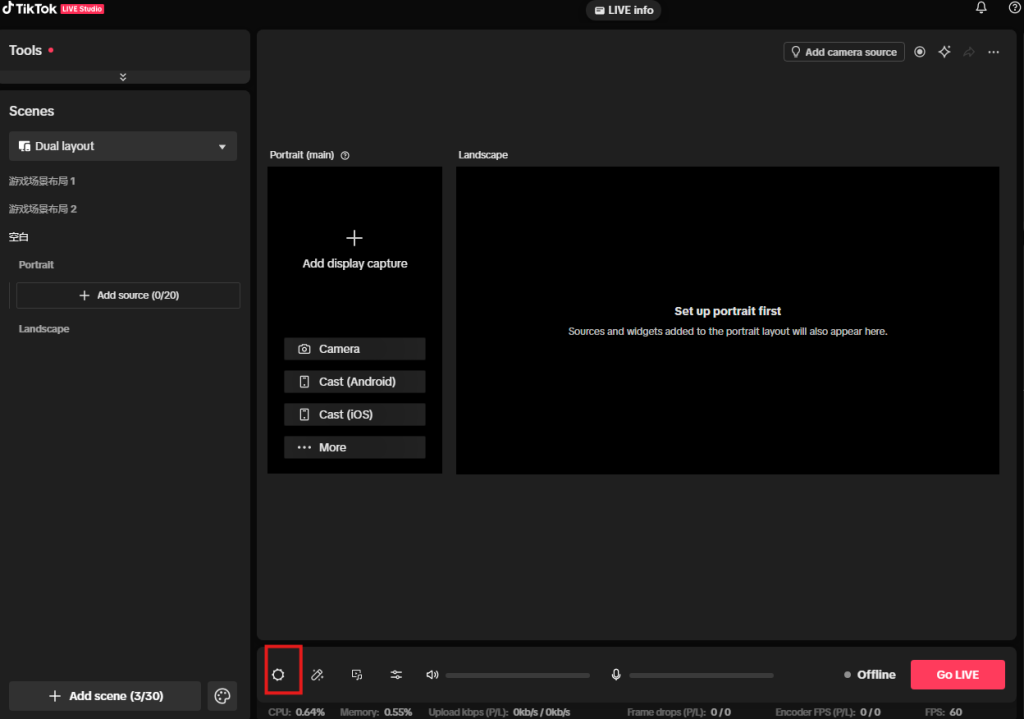The image size is (1024, 719).
Task: Click Portrait (main) info icon
Action: click(x=345, y=155)
